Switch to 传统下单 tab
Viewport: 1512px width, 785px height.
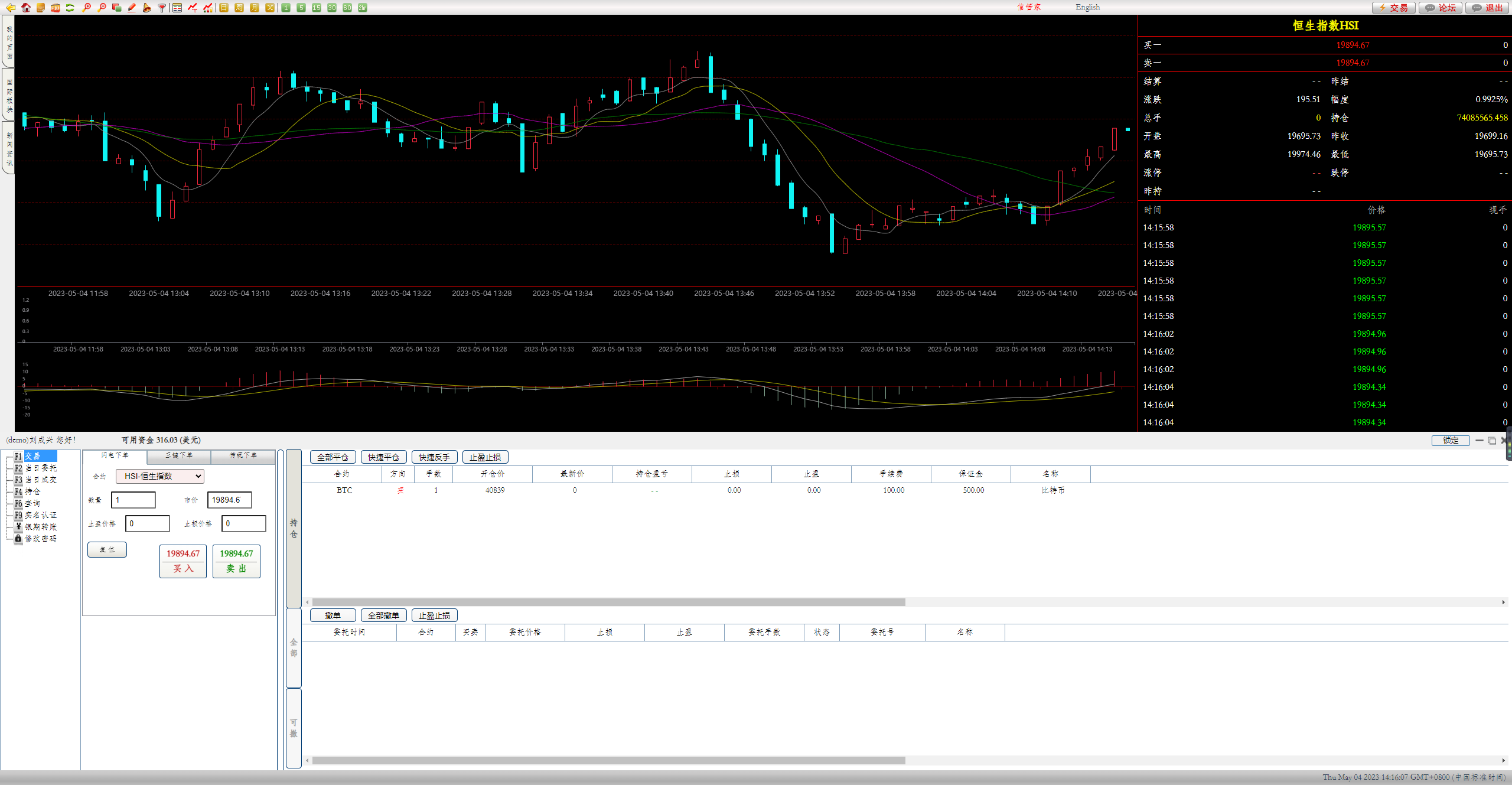coord(243,456)
